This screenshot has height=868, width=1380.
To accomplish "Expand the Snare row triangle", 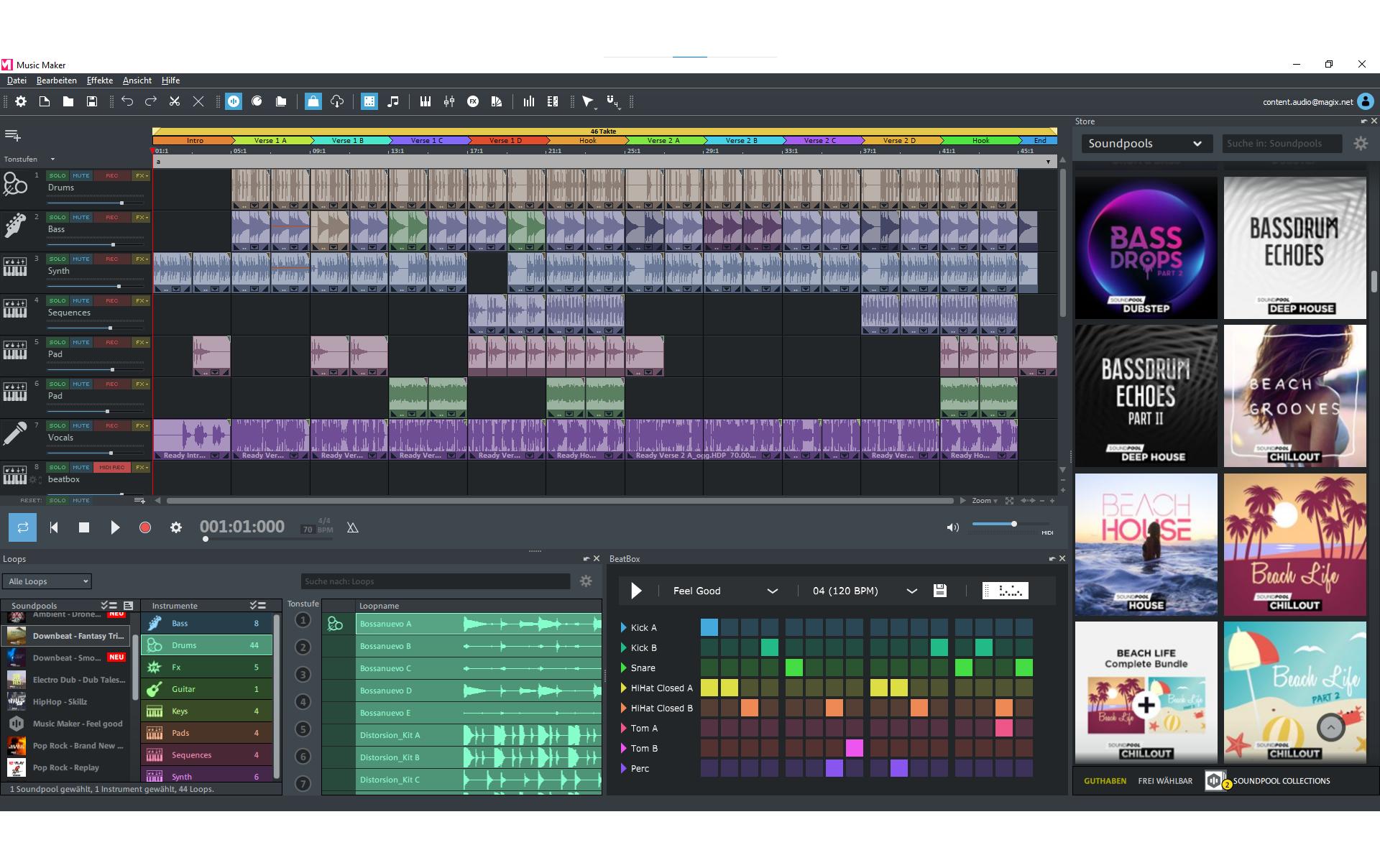I will tap(623, 668).
